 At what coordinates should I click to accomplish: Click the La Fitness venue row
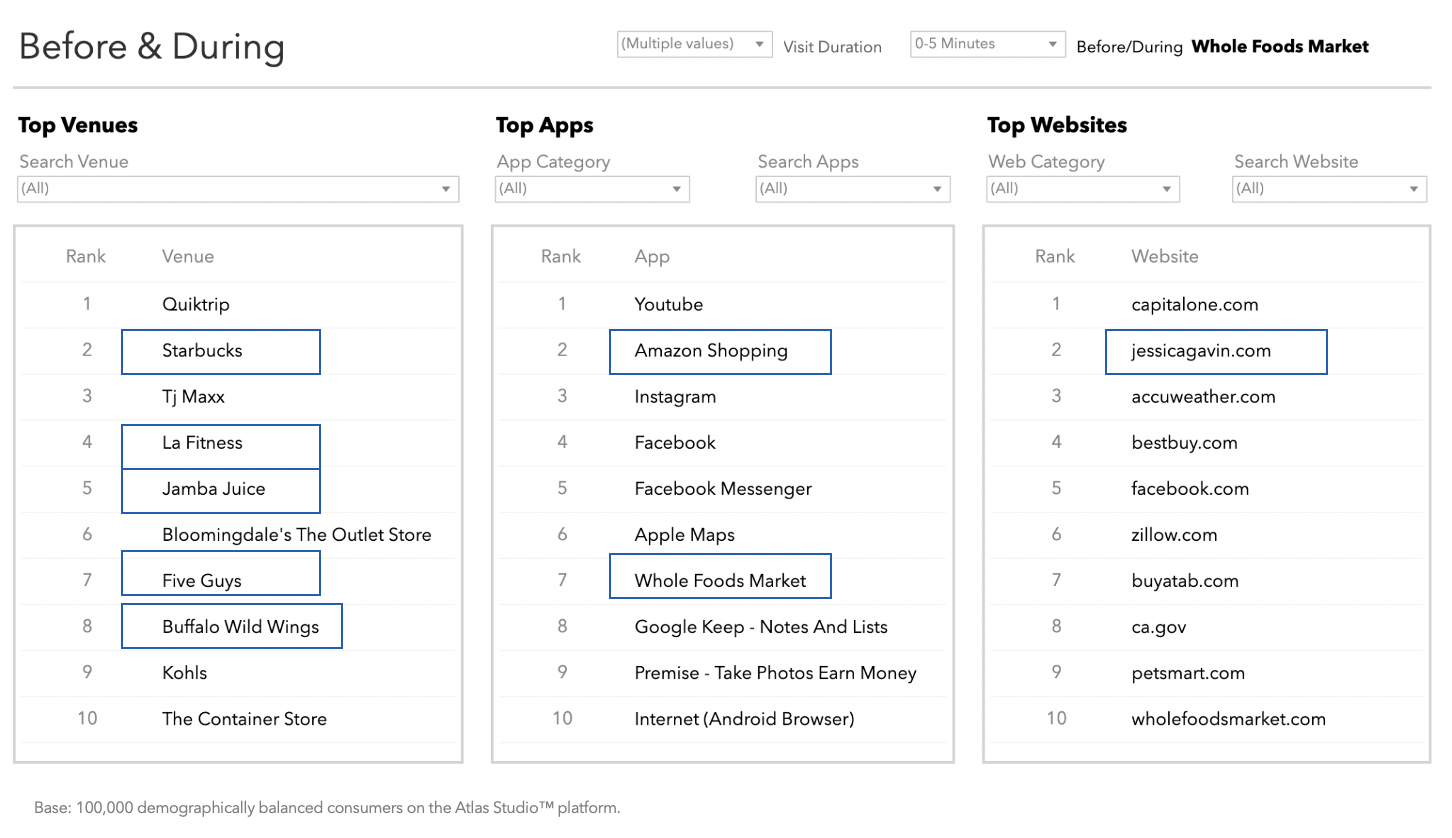point(220,443)
